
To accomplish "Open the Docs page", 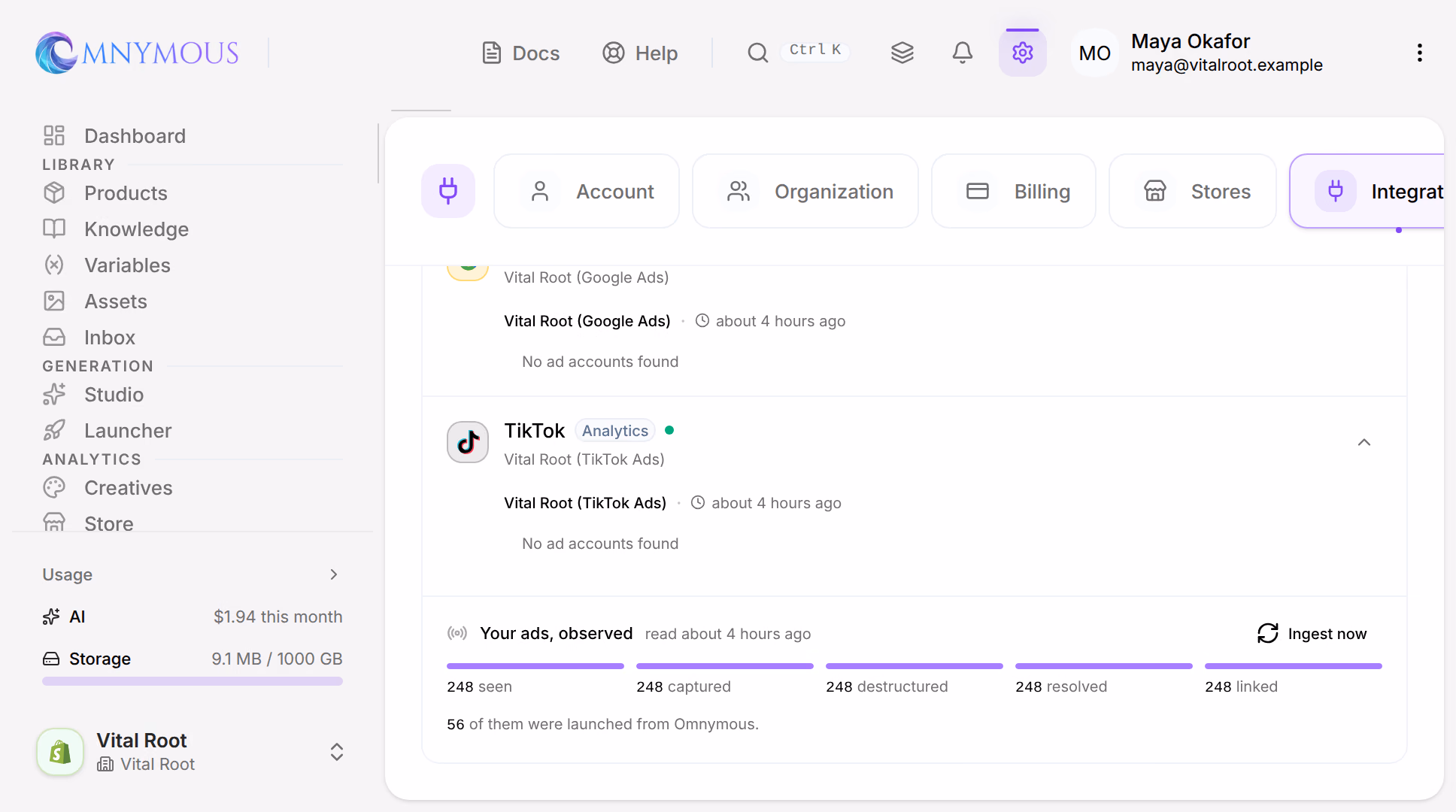I will (x=520, y=53).
